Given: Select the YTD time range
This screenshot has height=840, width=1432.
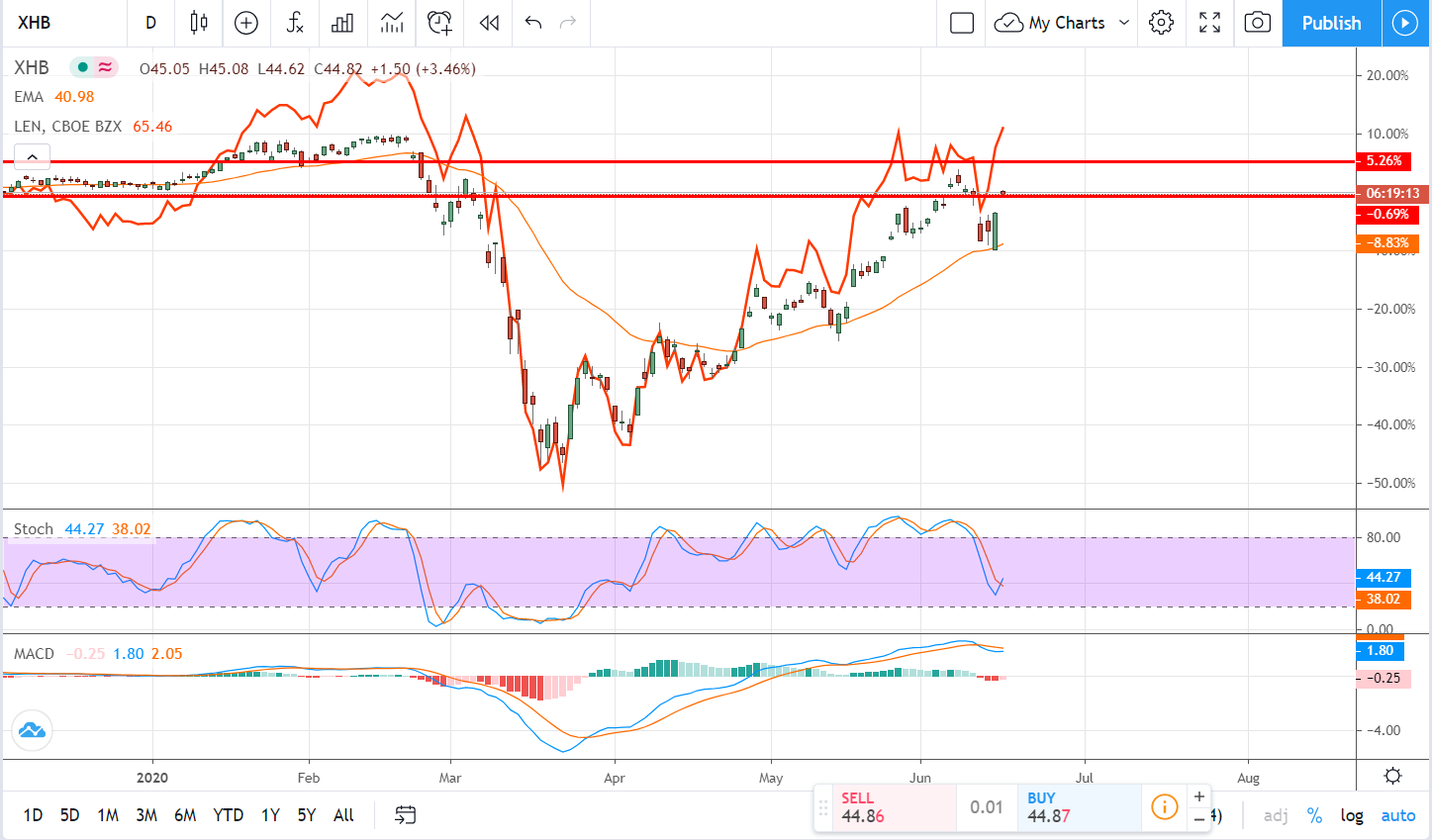Looking at the screenshot, I should (x=229, y=815).
